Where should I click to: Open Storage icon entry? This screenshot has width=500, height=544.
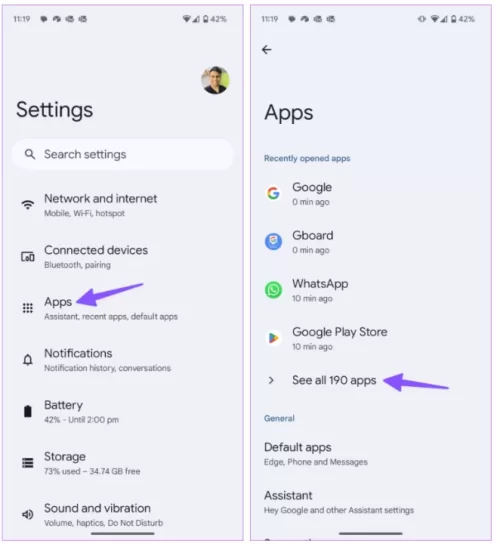click(28, 463)
